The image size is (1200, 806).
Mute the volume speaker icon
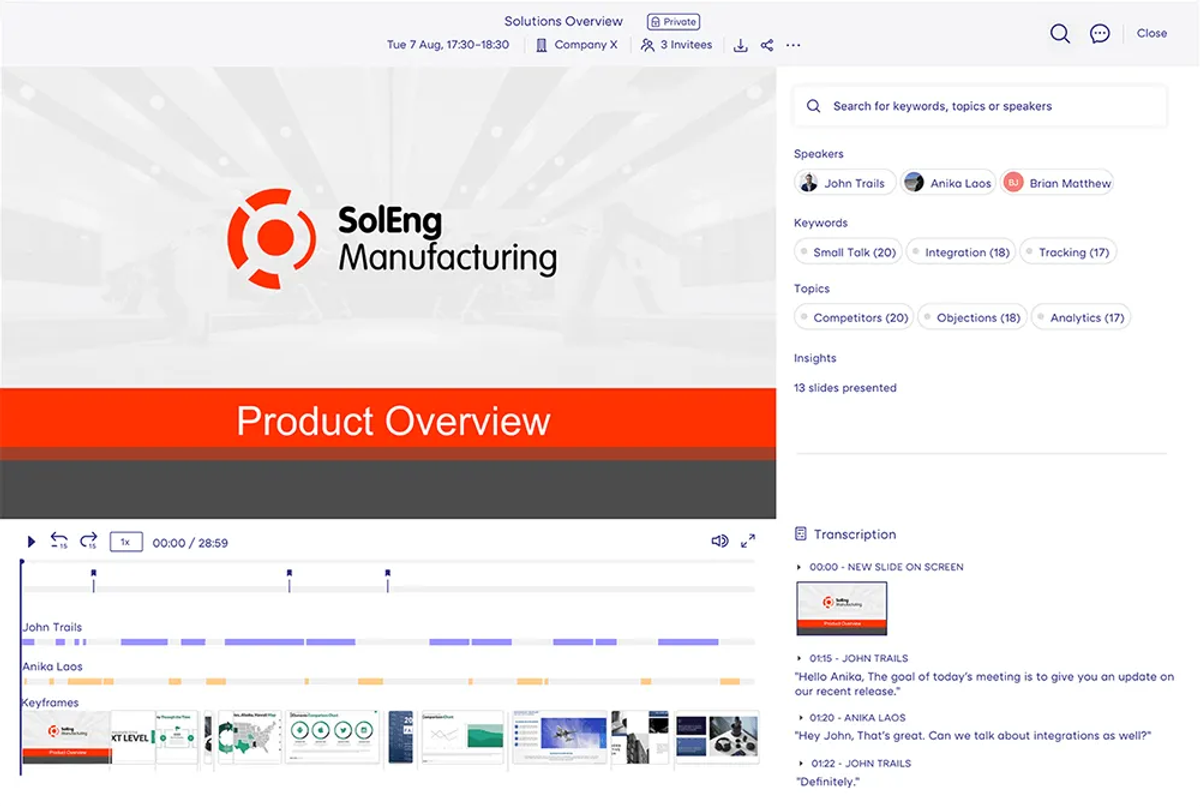(719, 541)
